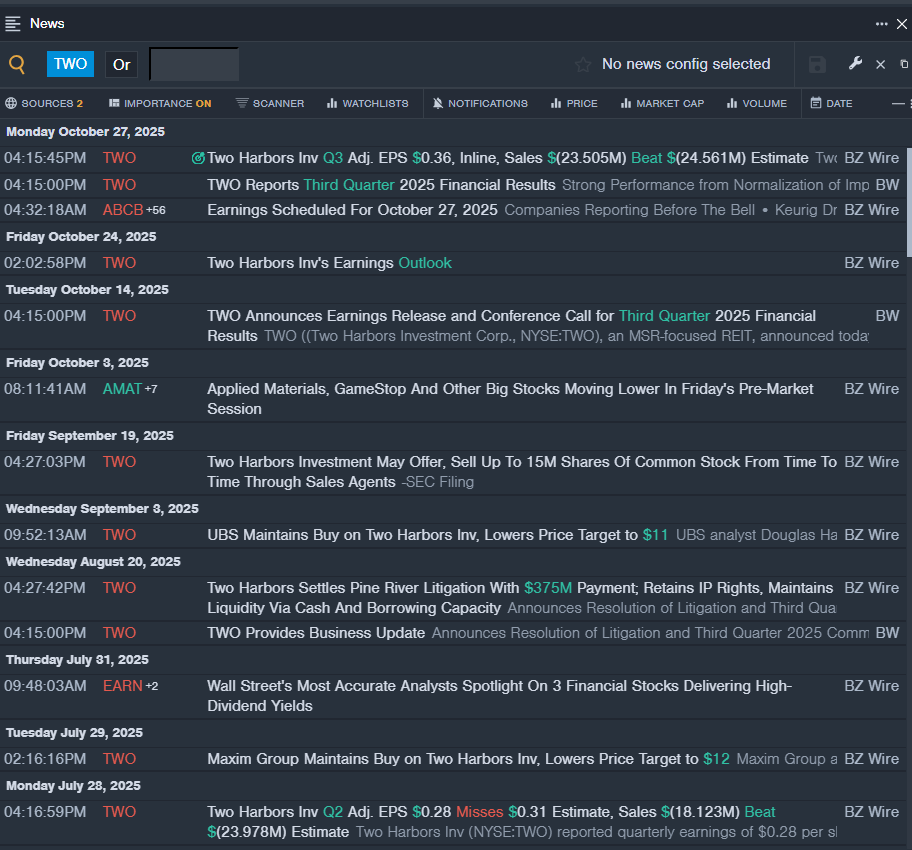Click the copy config icon
The height and width of the screenshot is (850, 912).
(904, 65)
